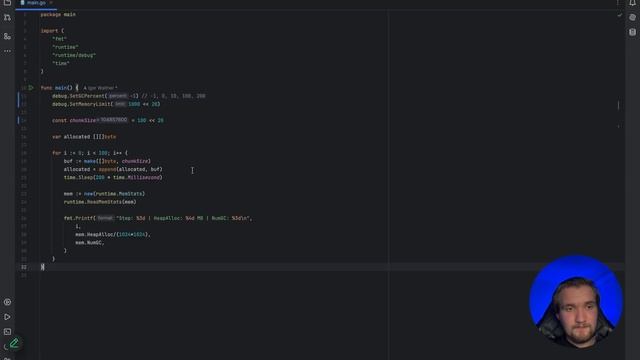Open the Project tool window folder icon

pos(7,2)
